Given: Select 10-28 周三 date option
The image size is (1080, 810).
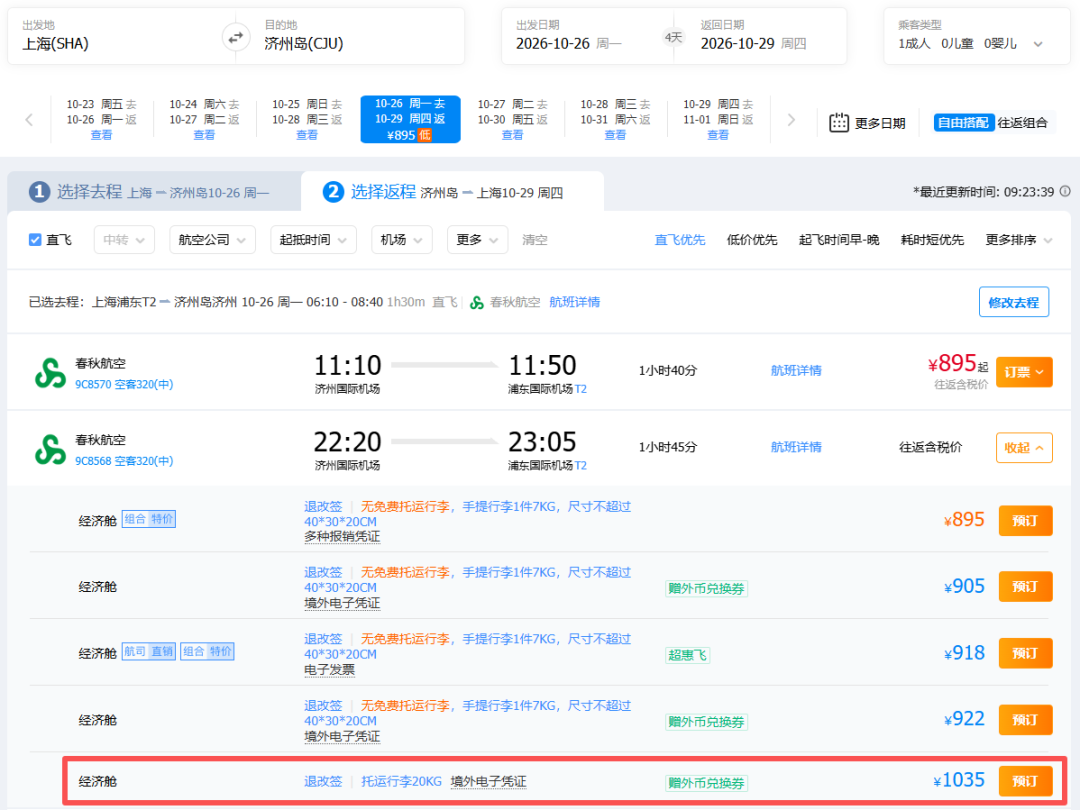Looking at the screenshot, I should [x=615, y=120].
